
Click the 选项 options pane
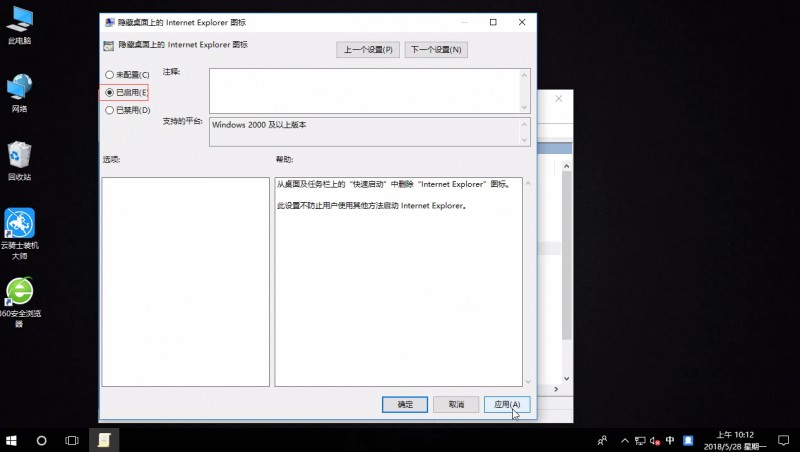[186, 282]
